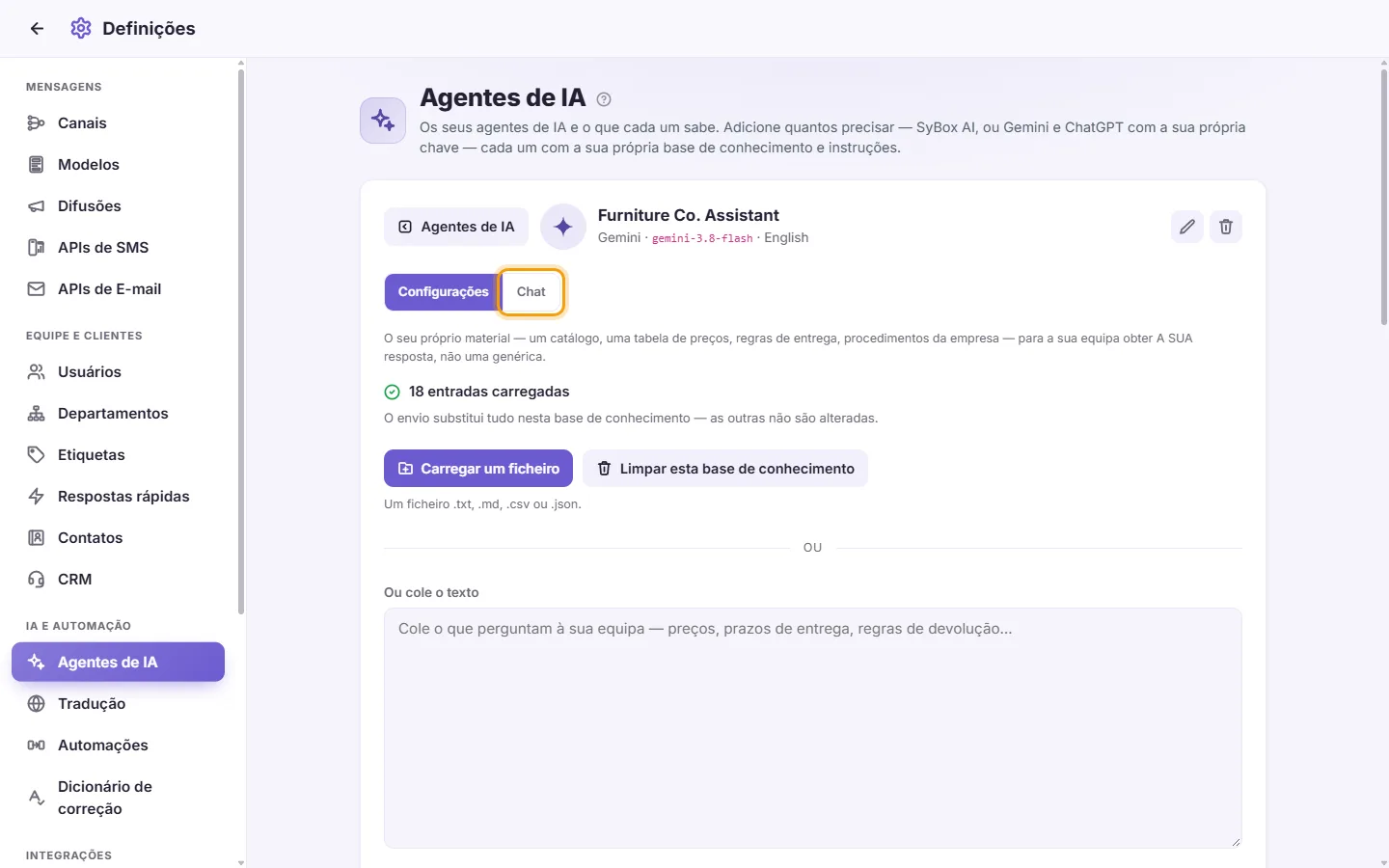The height and width of the screenshot is (868, 1389).
Task: Click the Difusões megaphone icon
Action: (x=37, y=206)
